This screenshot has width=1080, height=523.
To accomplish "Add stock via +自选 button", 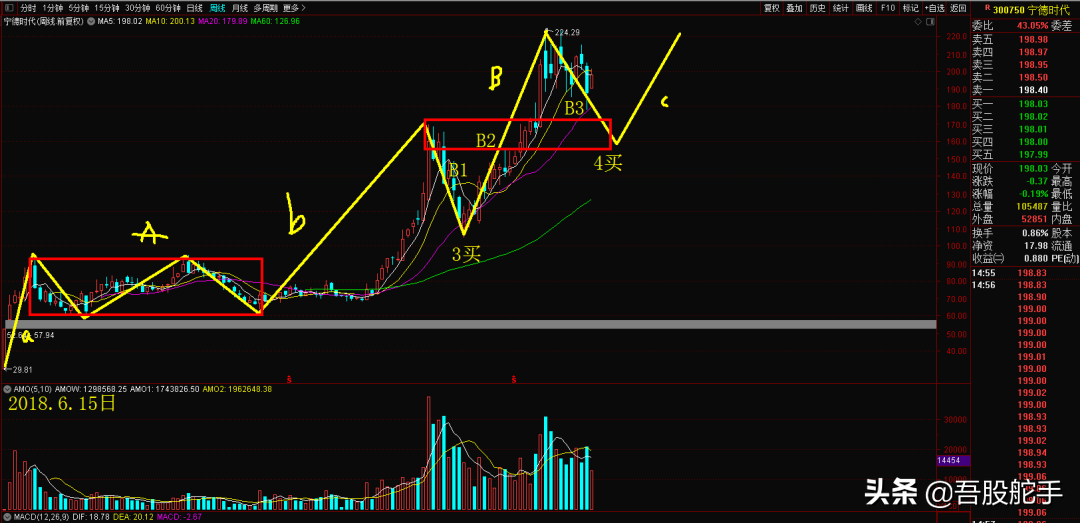I will (935, 8).
